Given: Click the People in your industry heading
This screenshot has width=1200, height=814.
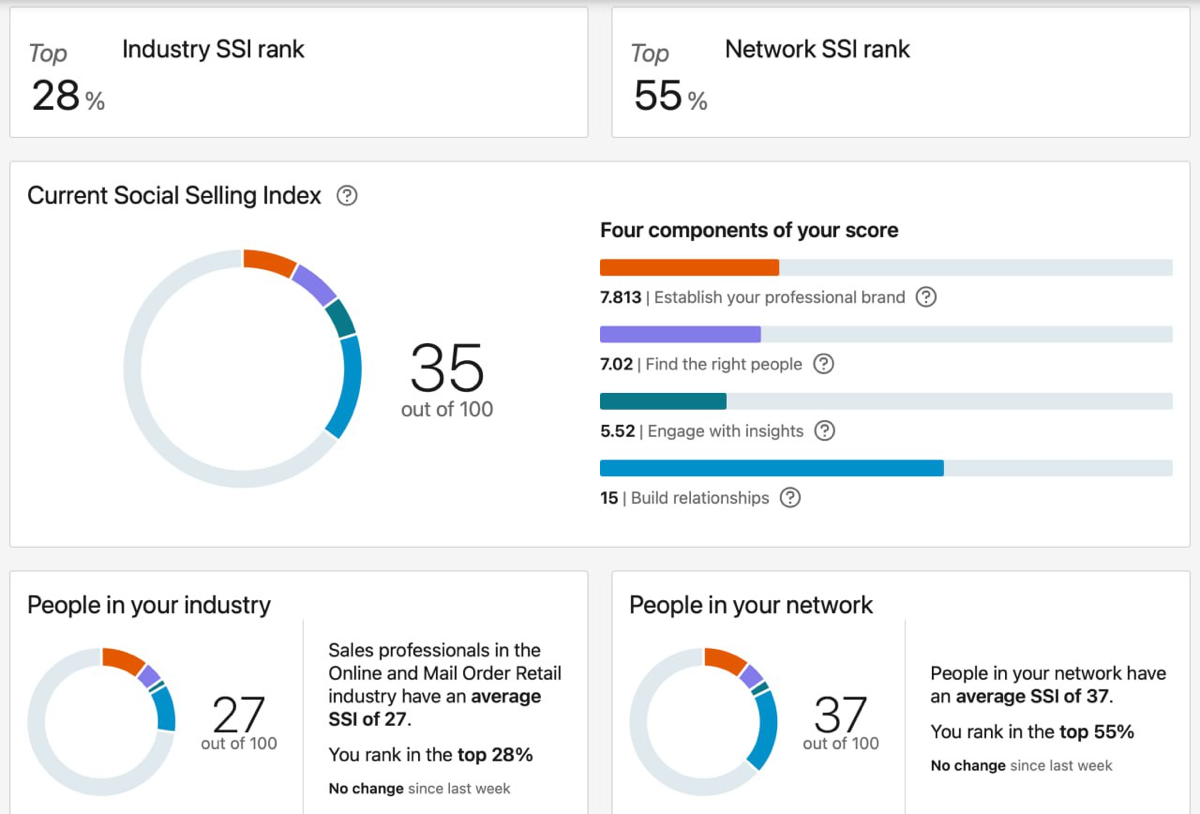Looking at the screenshot, I should pyautogui.click(x=149, y=605).
